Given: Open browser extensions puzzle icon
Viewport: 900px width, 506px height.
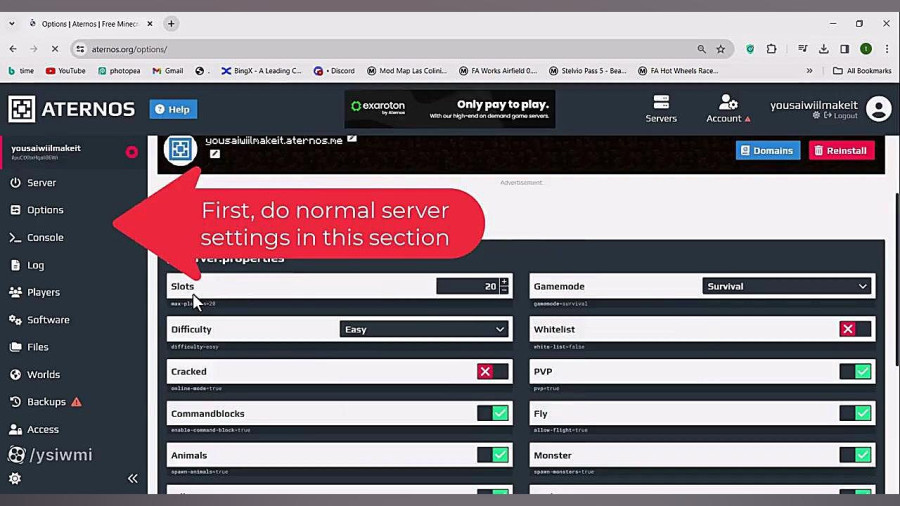Looking at the screenshot, I should tap(771, 49).
